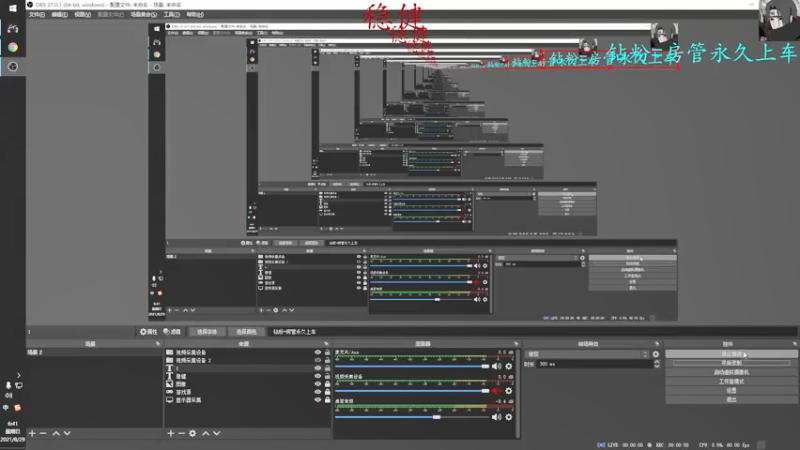Image resolution: width=800 pixels, height=450 pixels.
Task: Open the Tools menu (工具)
Action: pyautogui.click(x=171, y=15)
